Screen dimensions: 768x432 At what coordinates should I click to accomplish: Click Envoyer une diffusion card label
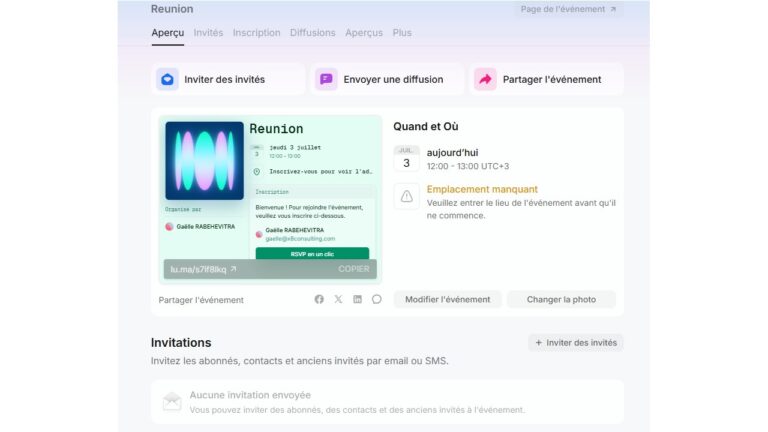coord(393,79)
